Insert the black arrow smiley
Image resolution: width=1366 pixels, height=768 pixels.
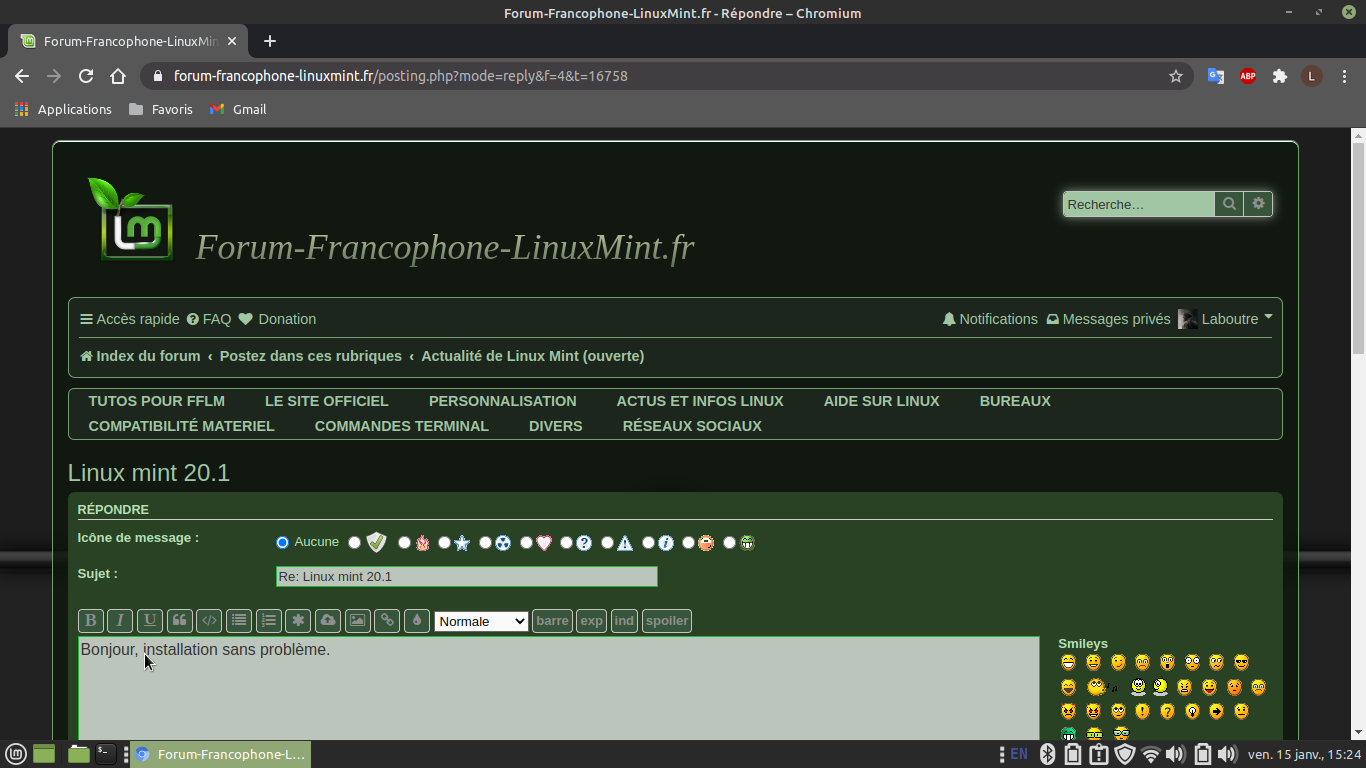coord(1217,712)
